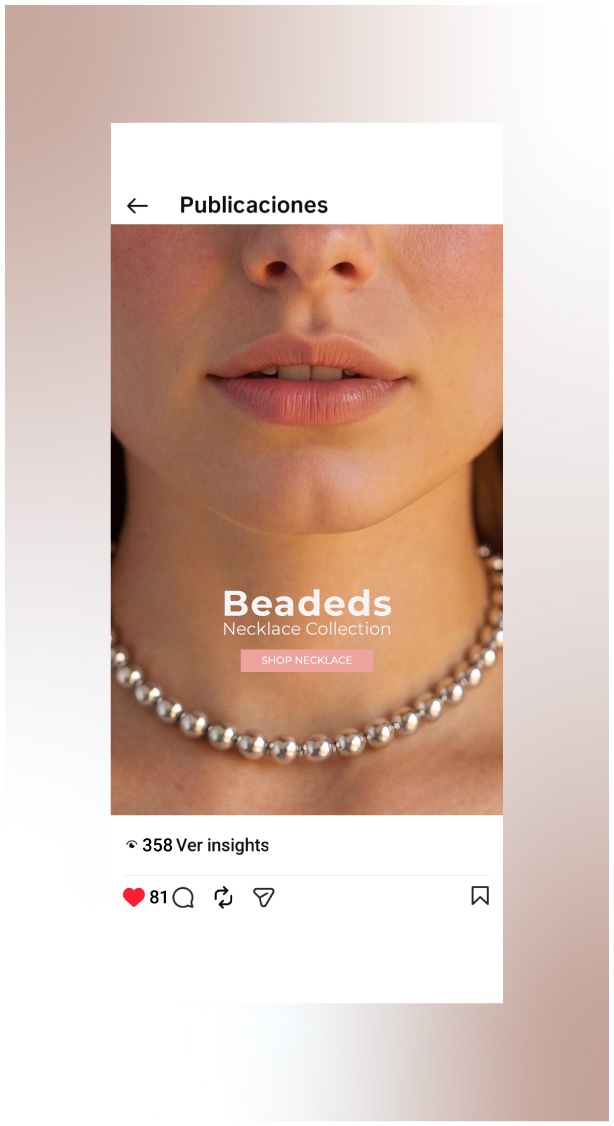
Task: Select the Necklace Collection subtitle
Action: pyautogui.click(x=307, y=629)
